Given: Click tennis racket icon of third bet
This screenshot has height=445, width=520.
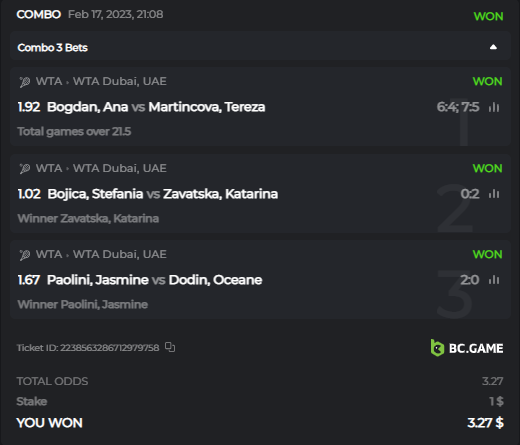Looking at the screenshot, I should pos(25,255).
